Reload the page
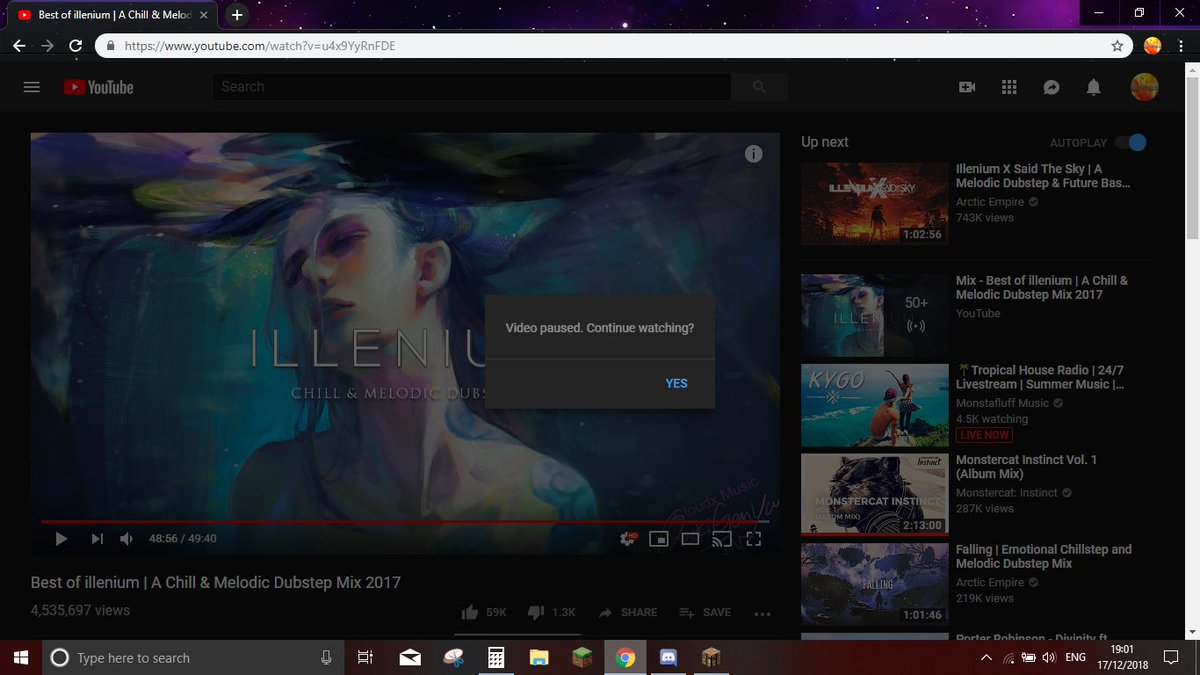Screen dimensions: 1200x675 tap(76, 46)
